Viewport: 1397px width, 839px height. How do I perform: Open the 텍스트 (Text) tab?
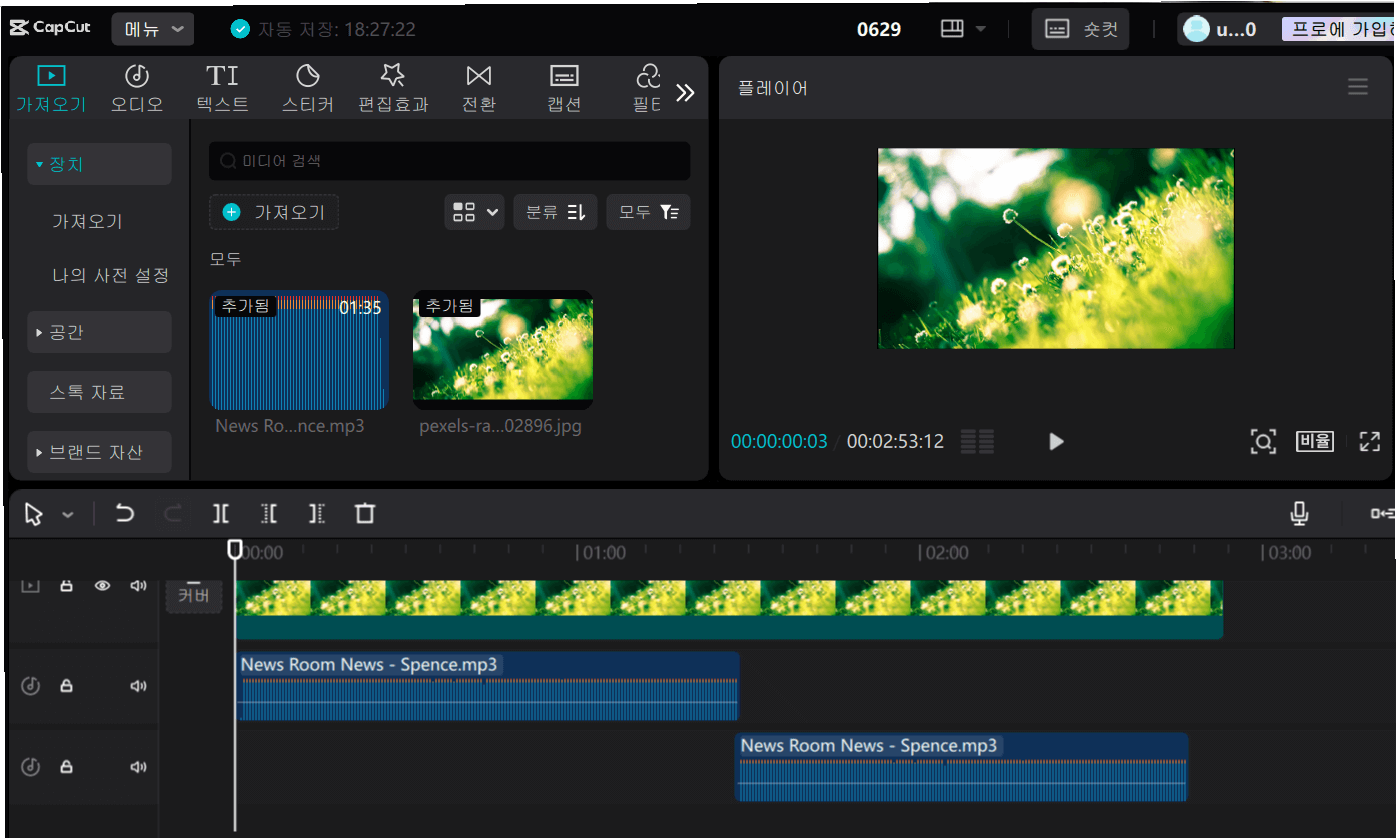pos(222,88)
